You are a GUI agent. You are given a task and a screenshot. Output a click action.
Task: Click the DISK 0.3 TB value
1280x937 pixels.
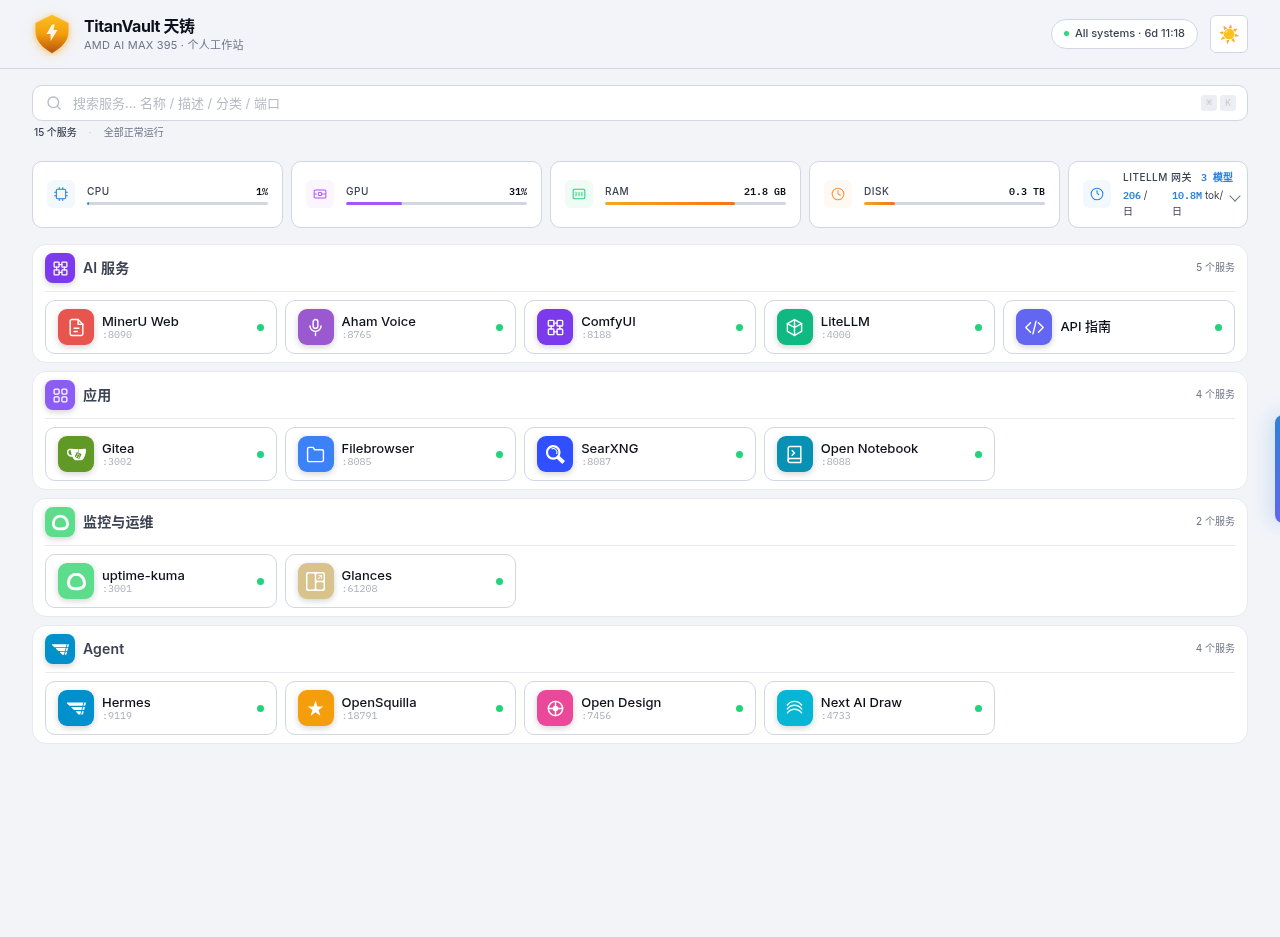pyautogui.click(x=1026, y=192)
